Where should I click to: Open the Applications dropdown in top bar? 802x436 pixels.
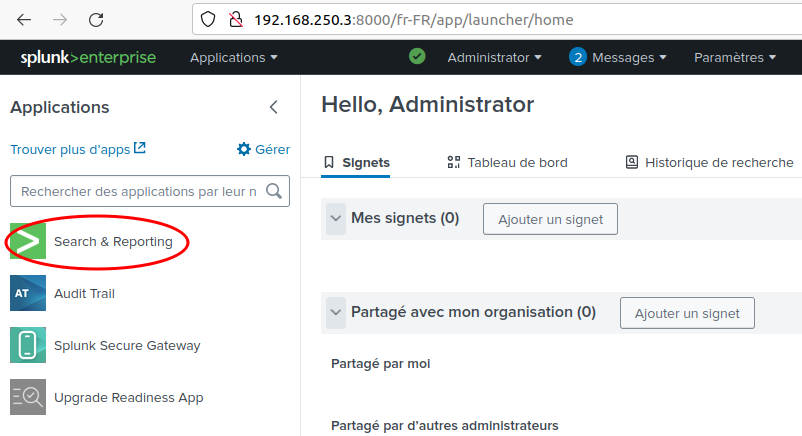click(234, 58)
